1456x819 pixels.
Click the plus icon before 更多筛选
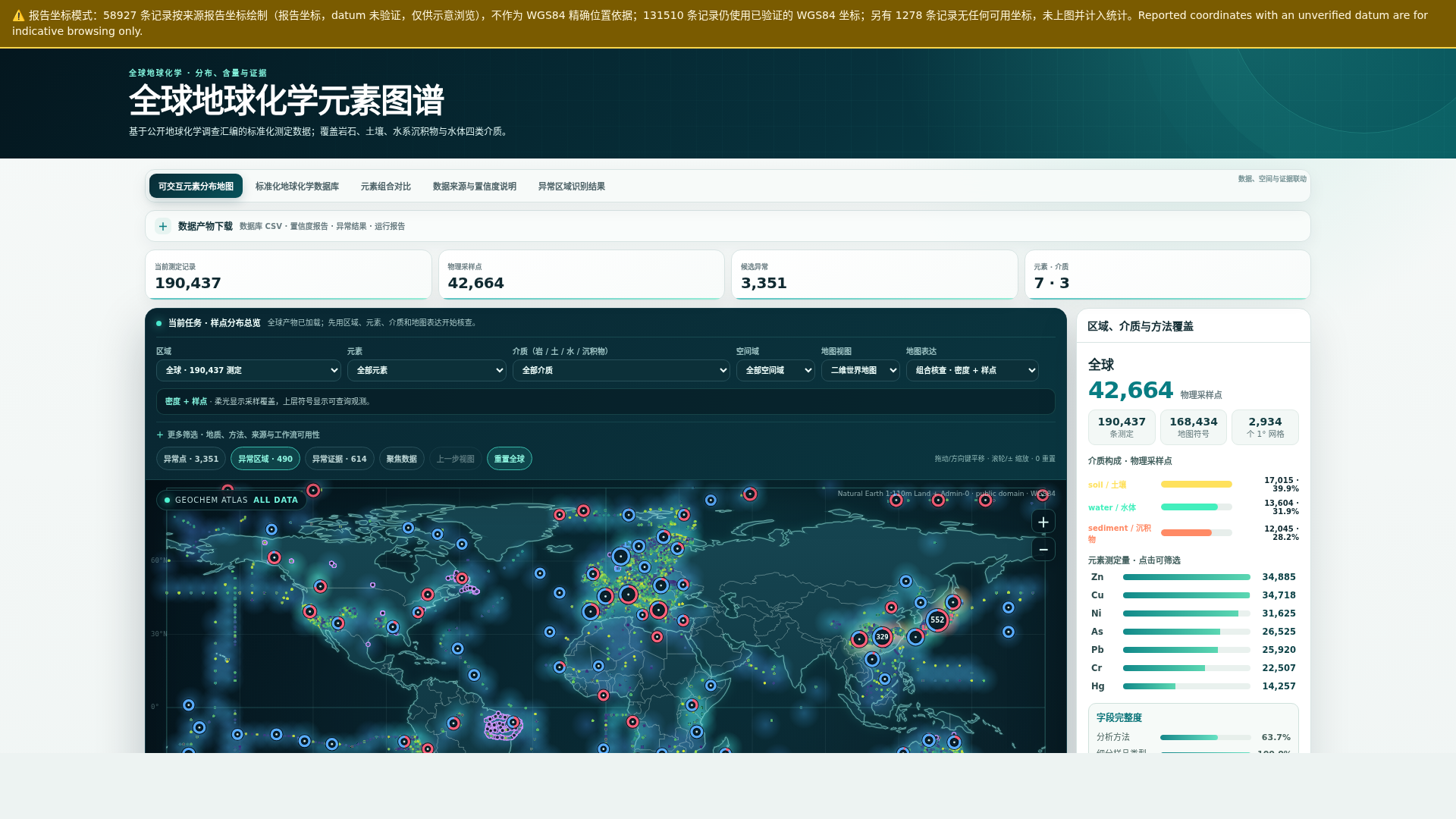(x=160, y=435)
